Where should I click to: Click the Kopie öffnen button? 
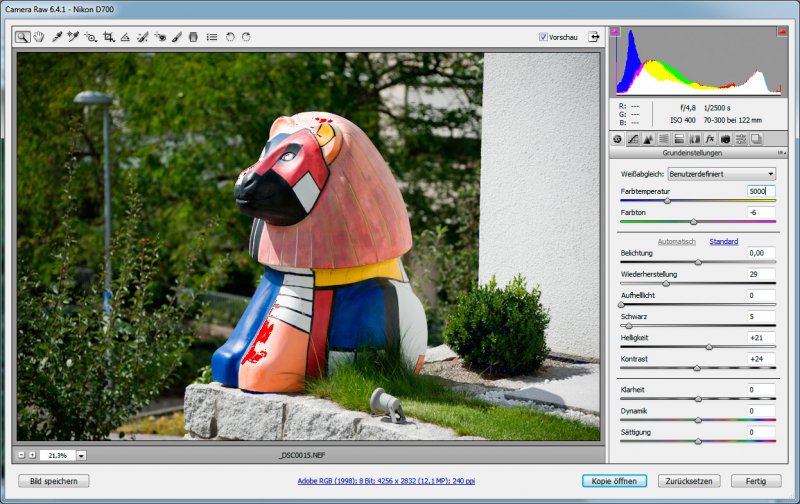pyautogui.click(x=614, y=481)
